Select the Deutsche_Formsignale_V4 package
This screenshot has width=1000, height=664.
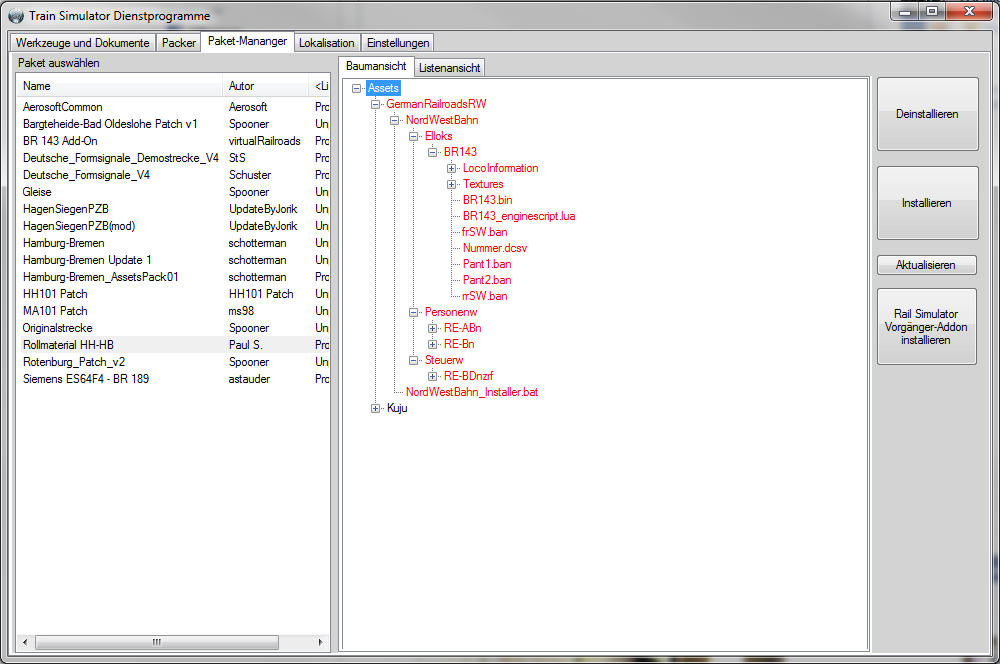[86, 175]
